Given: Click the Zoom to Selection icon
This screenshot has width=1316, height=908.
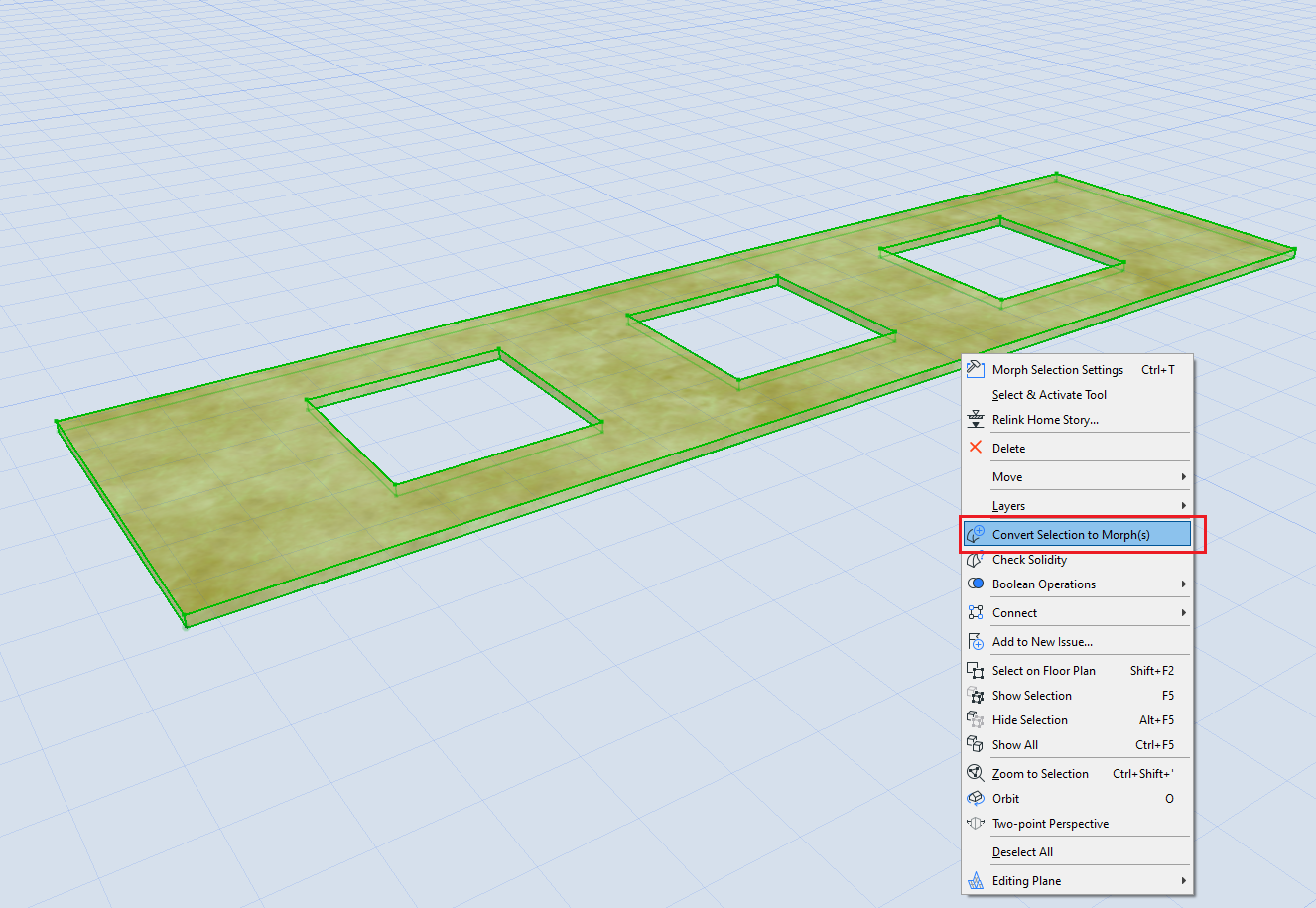Looking at the screenshot, I should coord(976,774).
